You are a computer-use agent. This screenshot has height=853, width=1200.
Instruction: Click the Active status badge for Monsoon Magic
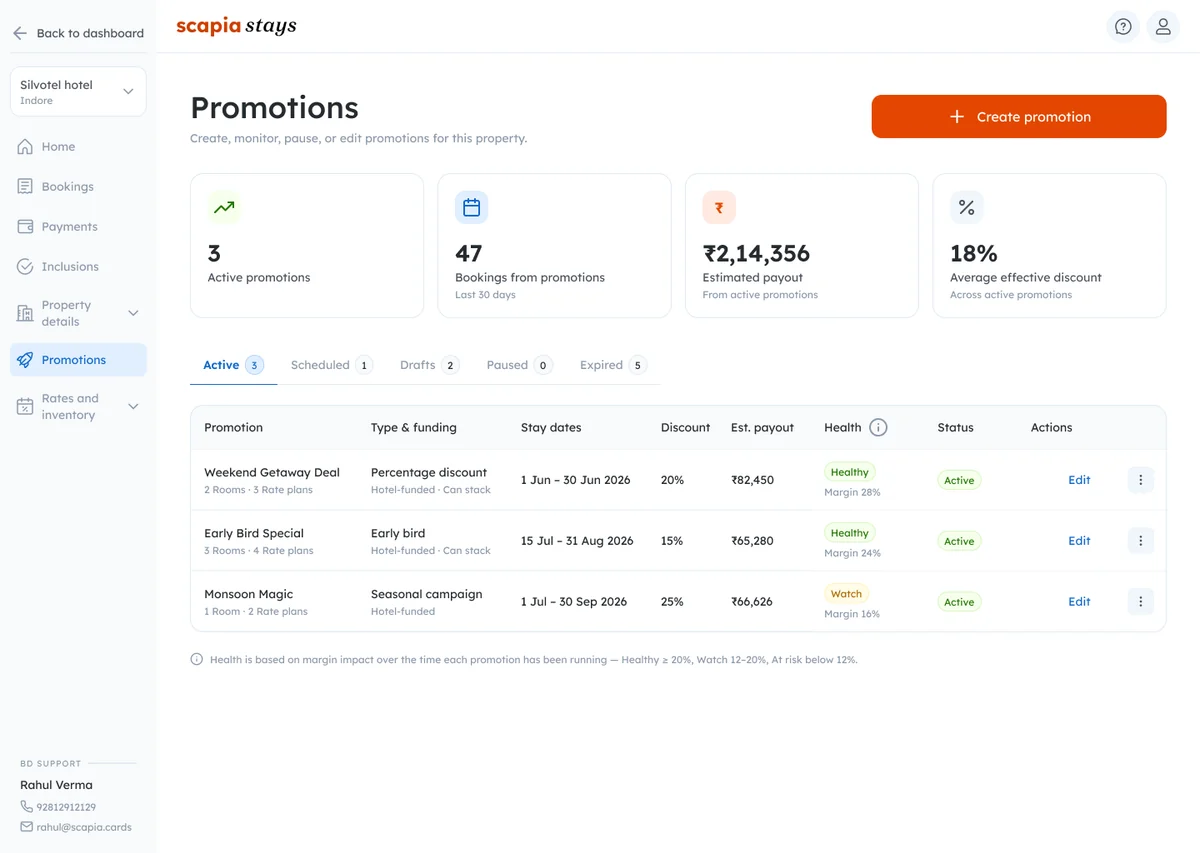[959, 602]
